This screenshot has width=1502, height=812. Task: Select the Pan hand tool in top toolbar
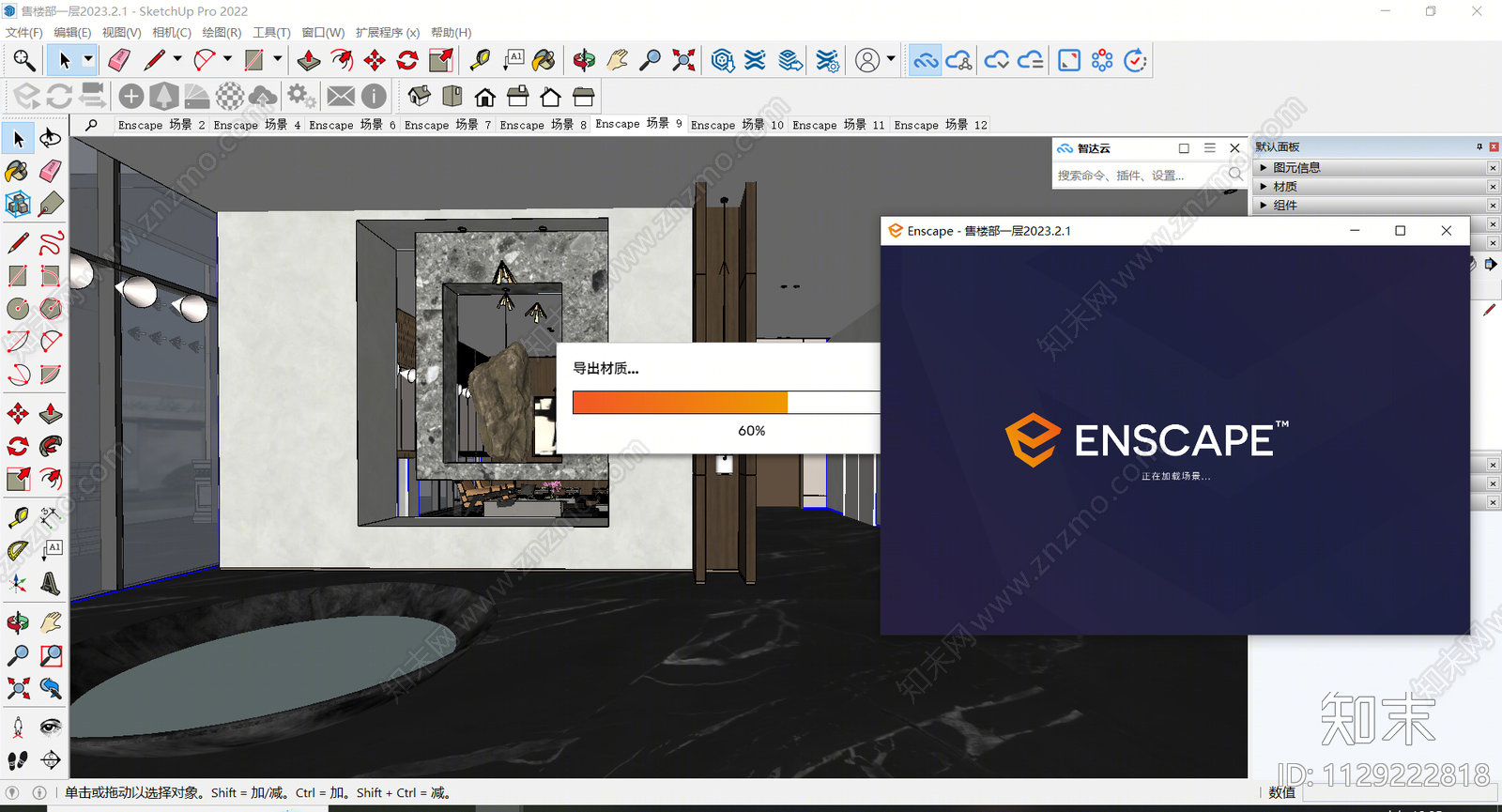(x=617, y=61)
